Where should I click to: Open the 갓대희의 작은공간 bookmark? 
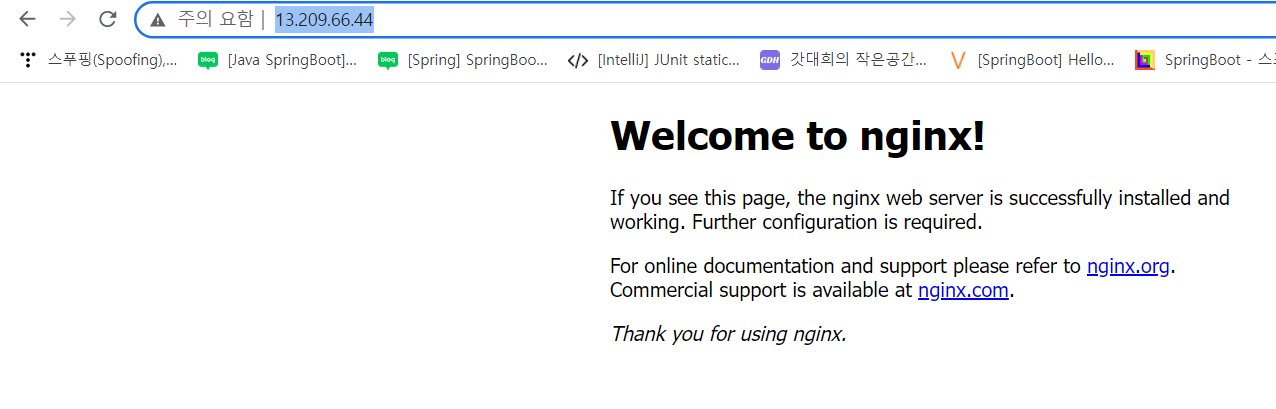coord(844,60)
